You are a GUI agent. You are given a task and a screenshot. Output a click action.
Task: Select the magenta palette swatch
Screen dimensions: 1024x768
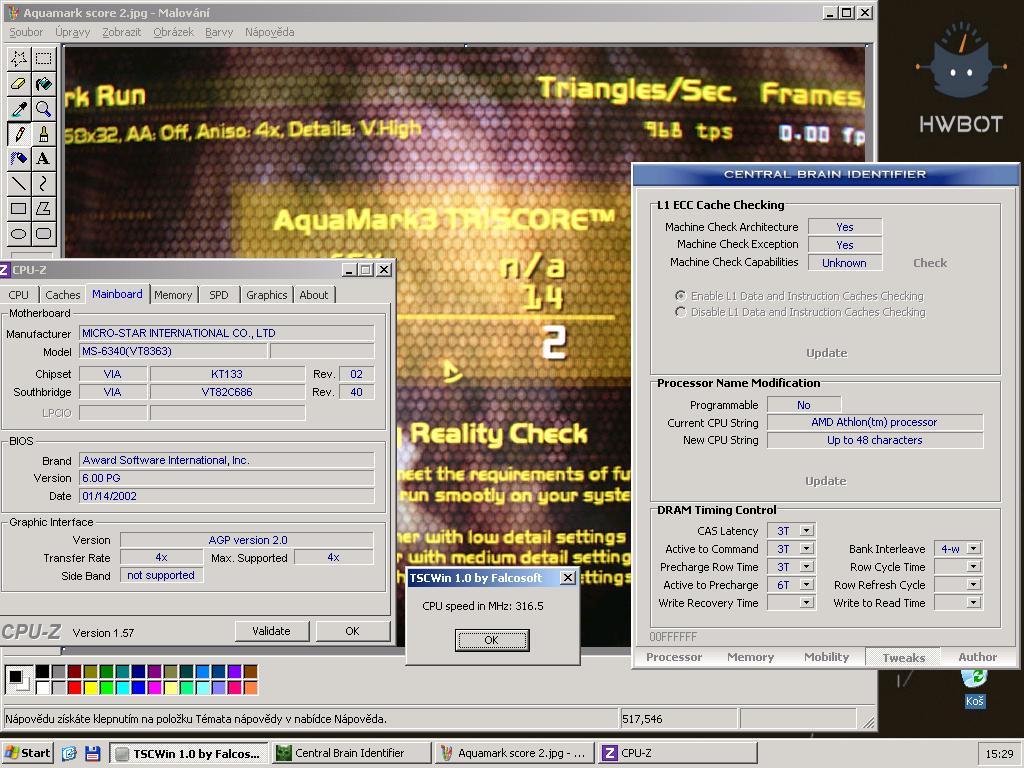(x=154, y=686)
